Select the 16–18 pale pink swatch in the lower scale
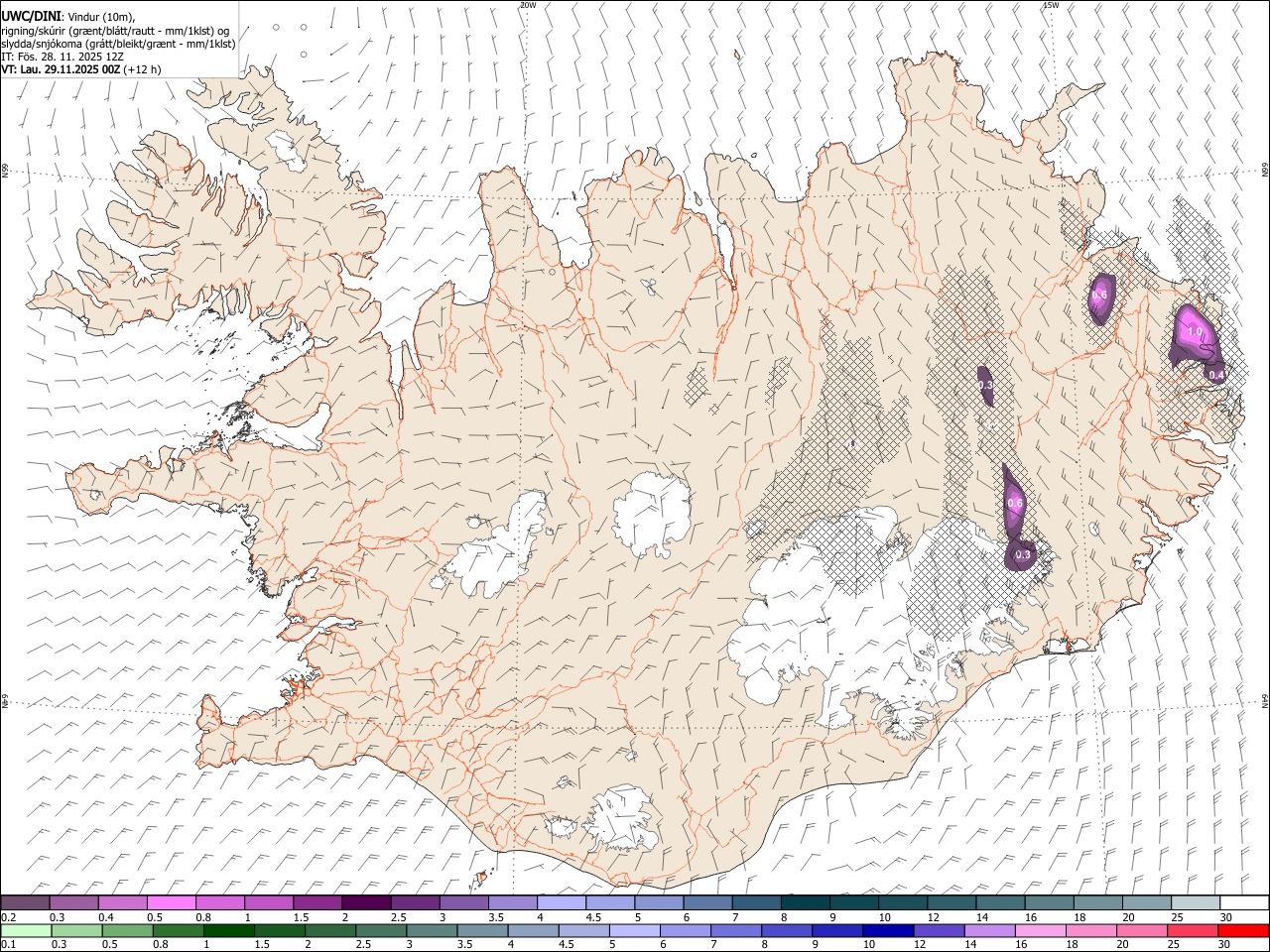The image size is (1270, 952). (x=1041, y=930)
